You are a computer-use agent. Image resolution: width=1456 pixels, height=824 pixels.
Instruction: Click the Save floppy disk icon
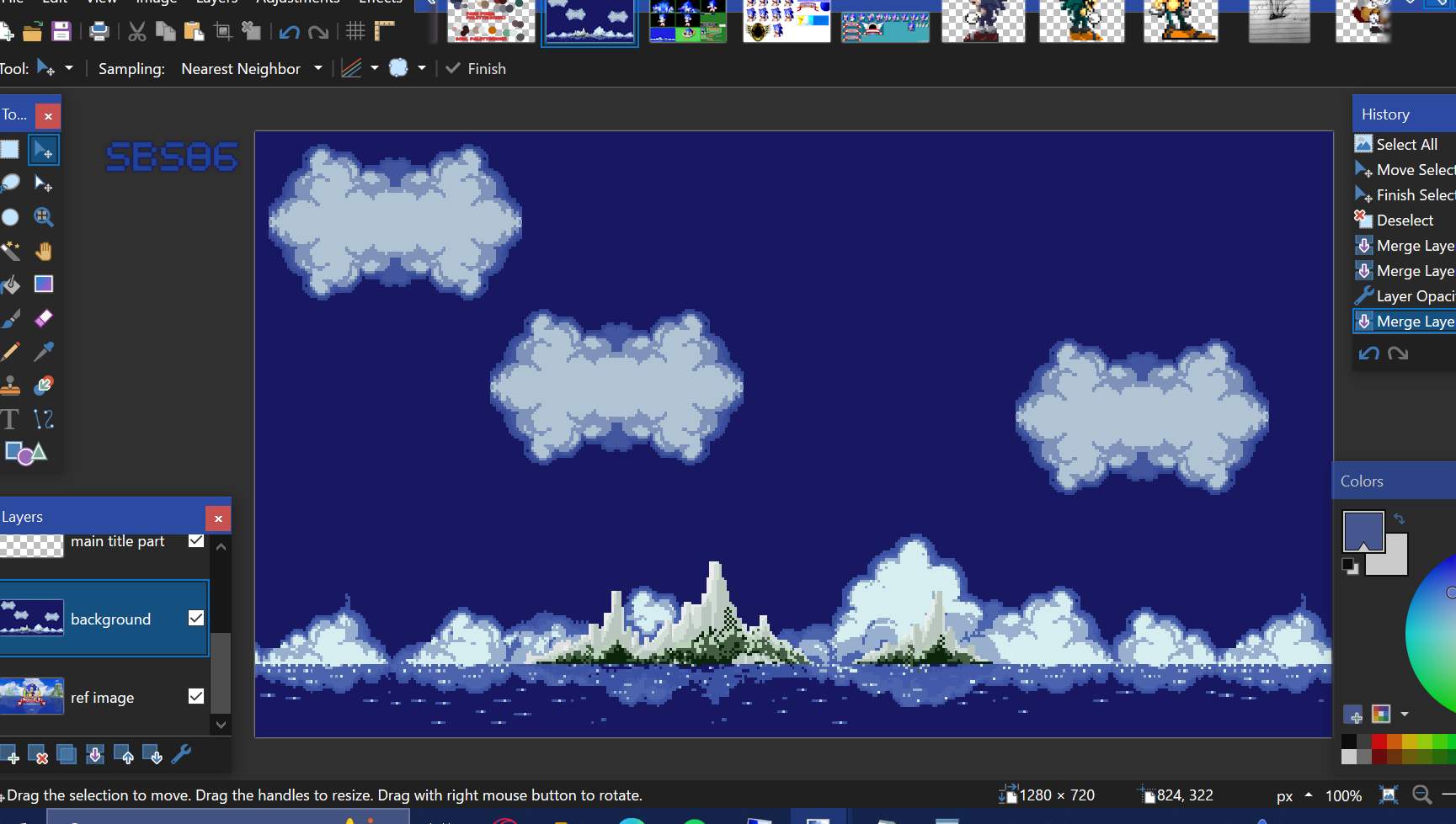pos(61,32)
